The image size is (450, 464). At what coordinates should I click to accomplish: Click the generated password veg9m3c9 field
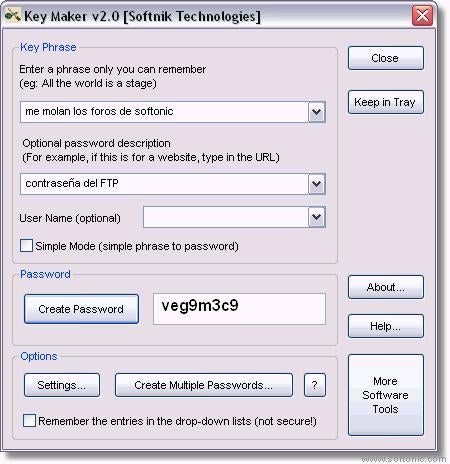click(239, 309)
